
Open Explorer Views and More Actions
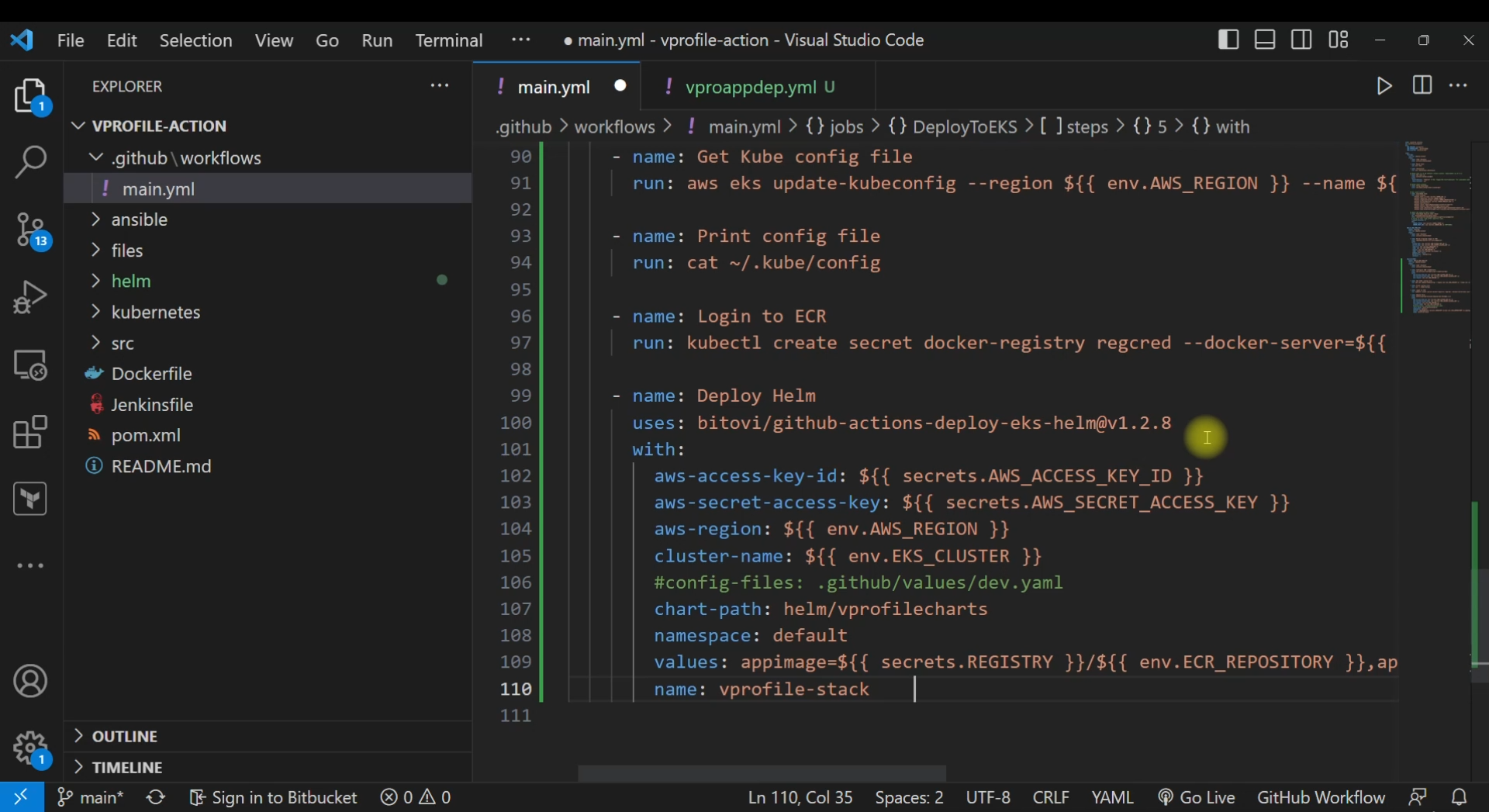point(440,86)
